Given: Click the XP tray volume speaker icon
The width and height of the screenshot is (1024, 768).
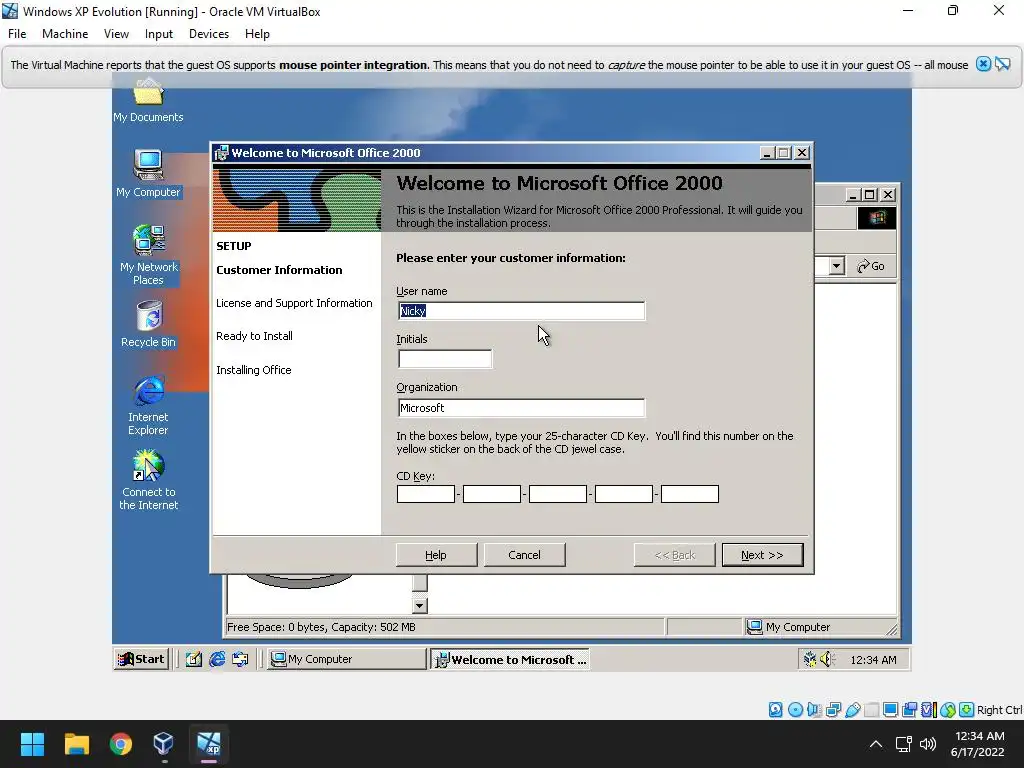Looking at the screenshot, I should click(827, 659).
